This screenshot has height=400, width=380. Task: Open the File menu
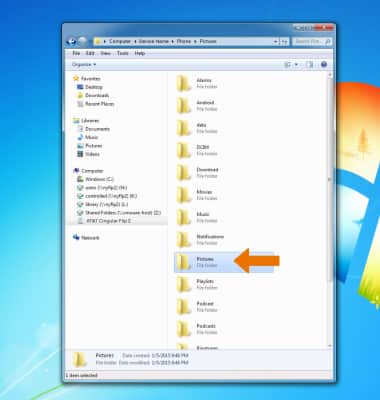(76, 53)
